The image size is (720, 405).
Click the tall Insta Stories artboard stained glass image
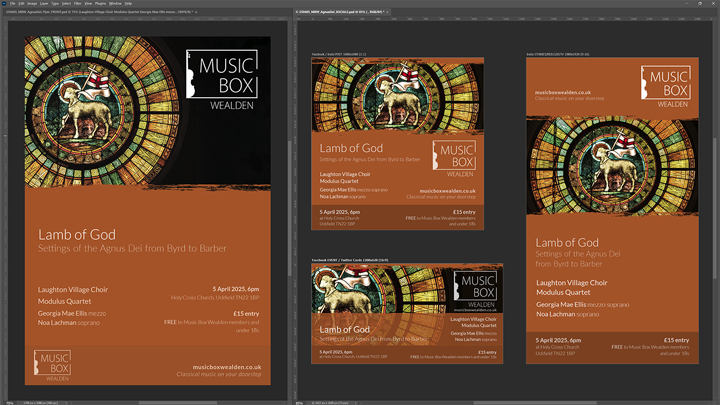(x=613, y=166)
